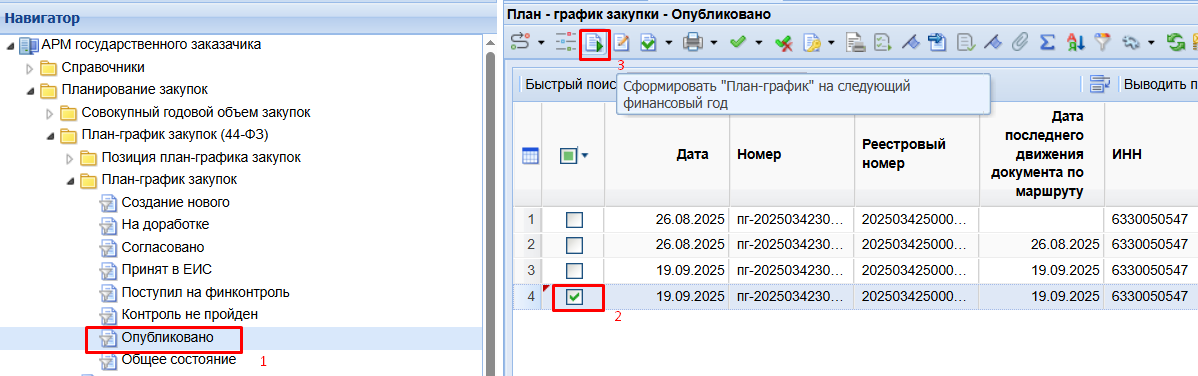Click the green refresh arrows icon
The height and width of the screenshot is (376, 1198).
pyautogui.click(x=1175, y=43)
